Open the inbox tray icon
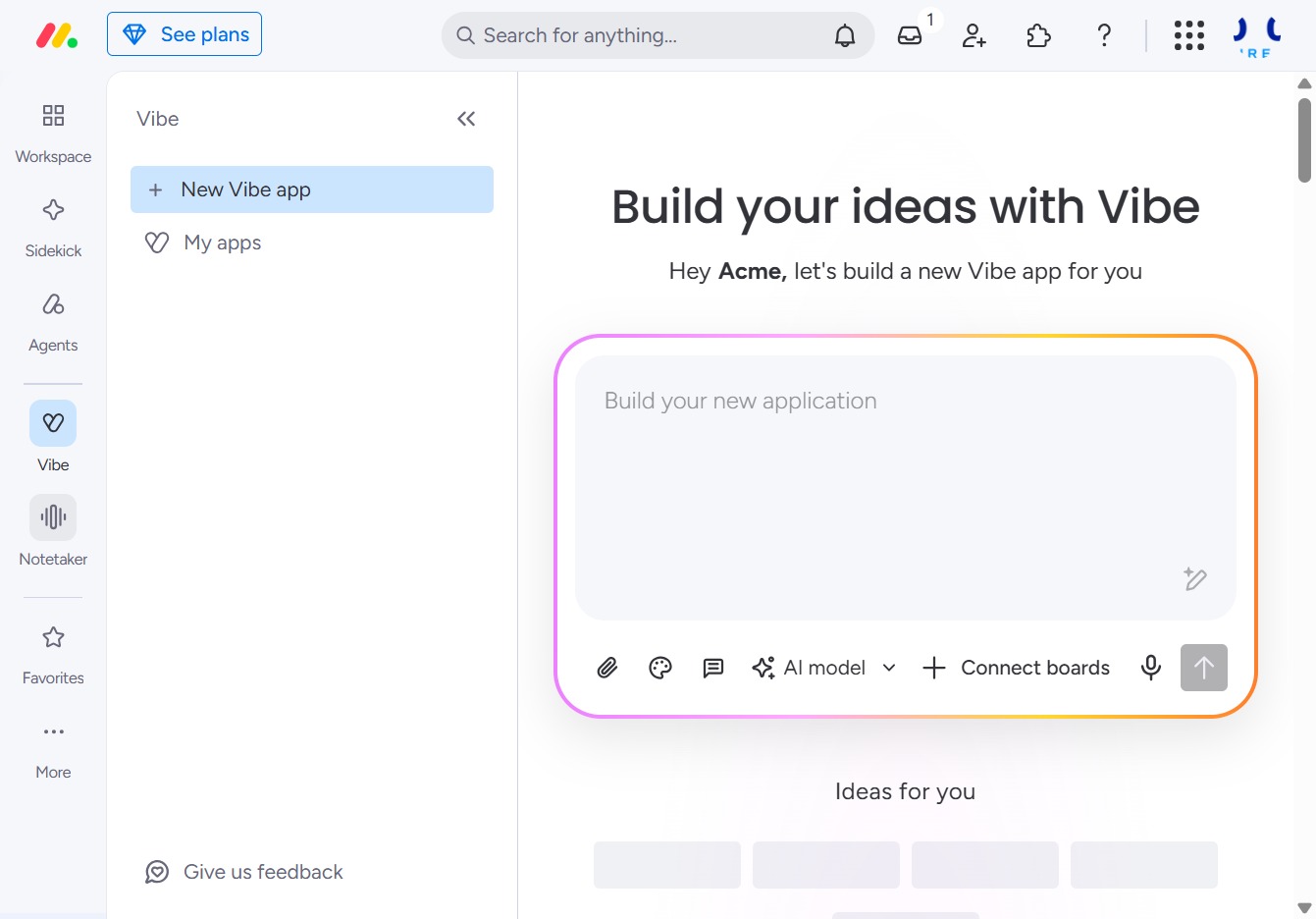Image resolution: width=1316 pixels, height=919 pixels. point(910,35)
